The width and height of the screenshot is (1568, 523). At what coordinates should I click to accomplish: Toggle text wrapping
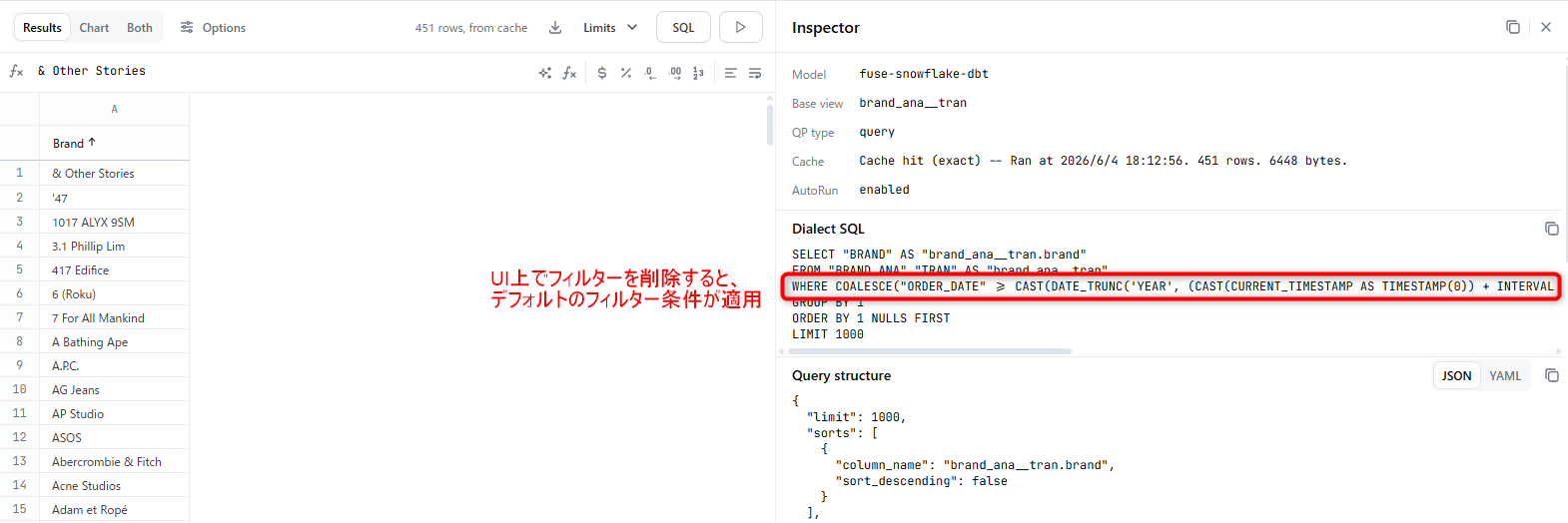755,73
